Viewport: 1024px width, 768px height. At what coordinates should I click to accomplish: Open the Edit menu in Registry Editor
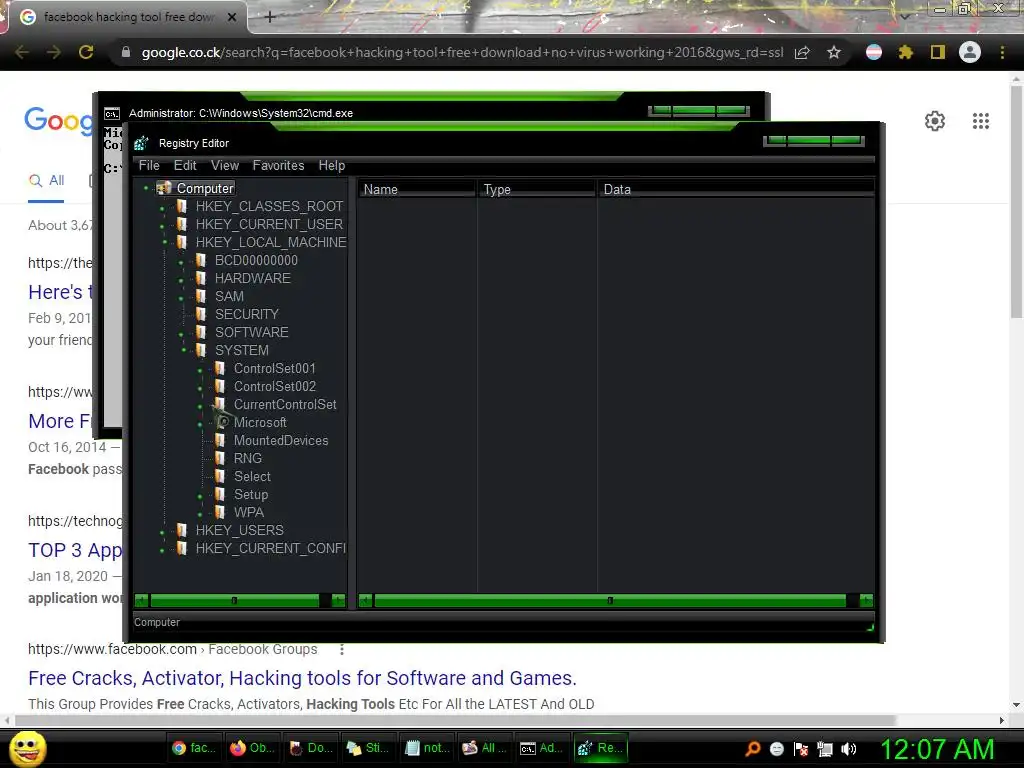pos(185,165)
